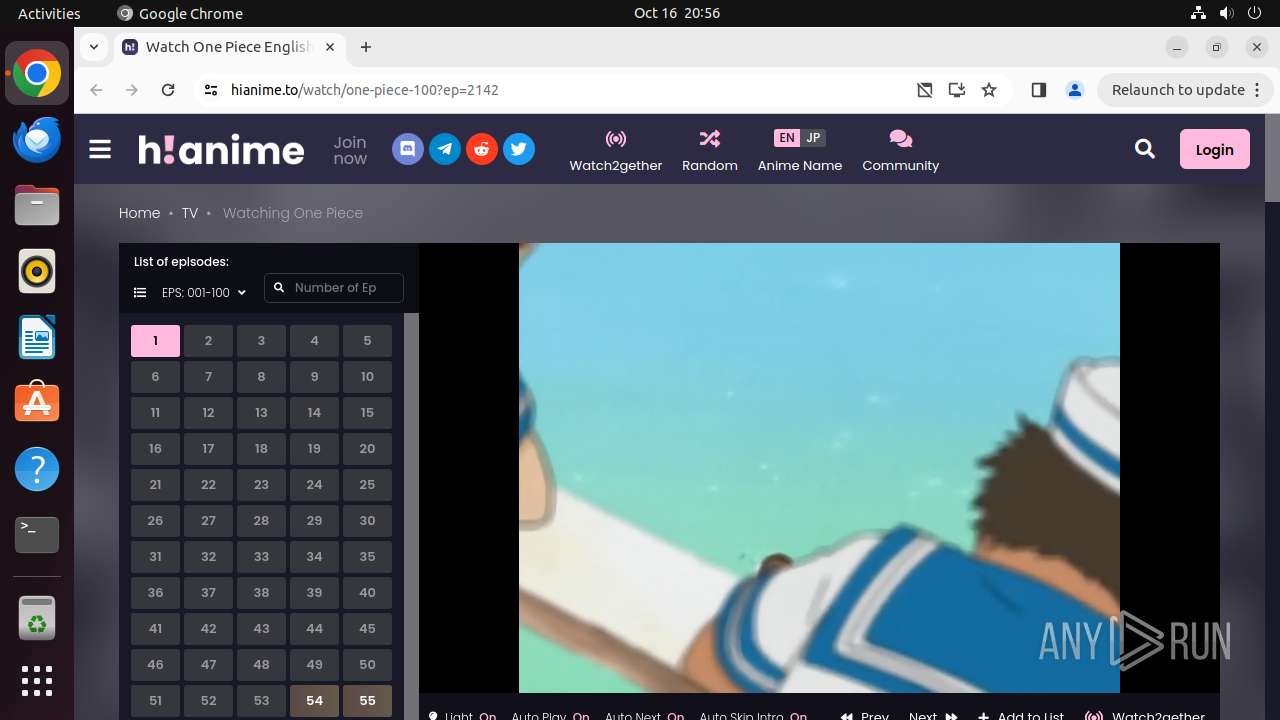This screenshot has height=720, width=1280.
Task: Open Chrome's three-dot menu
Action: [x=1257, y=90]
